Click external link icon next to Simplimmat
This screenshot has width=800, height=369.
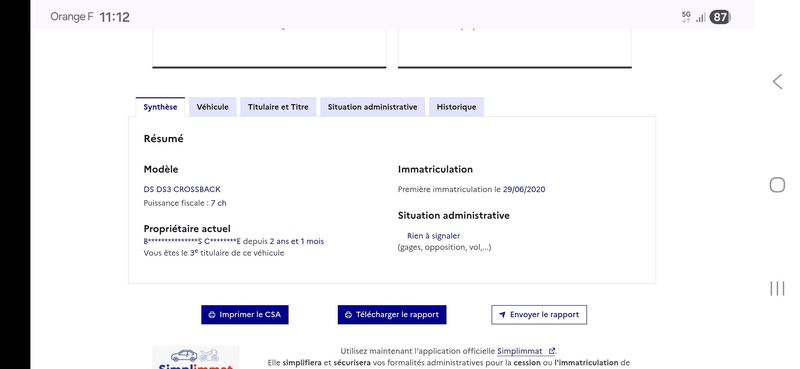coord(552,351)
